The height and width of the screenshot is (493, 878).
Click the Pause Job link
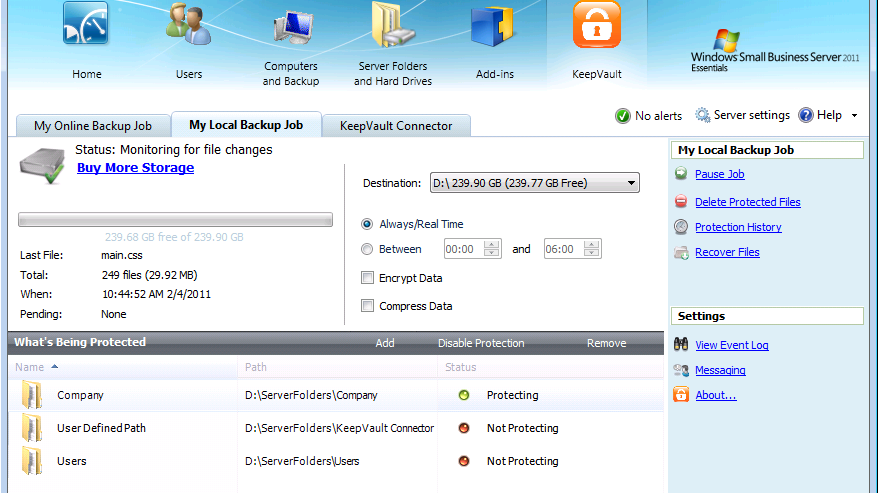coord(719,174)
